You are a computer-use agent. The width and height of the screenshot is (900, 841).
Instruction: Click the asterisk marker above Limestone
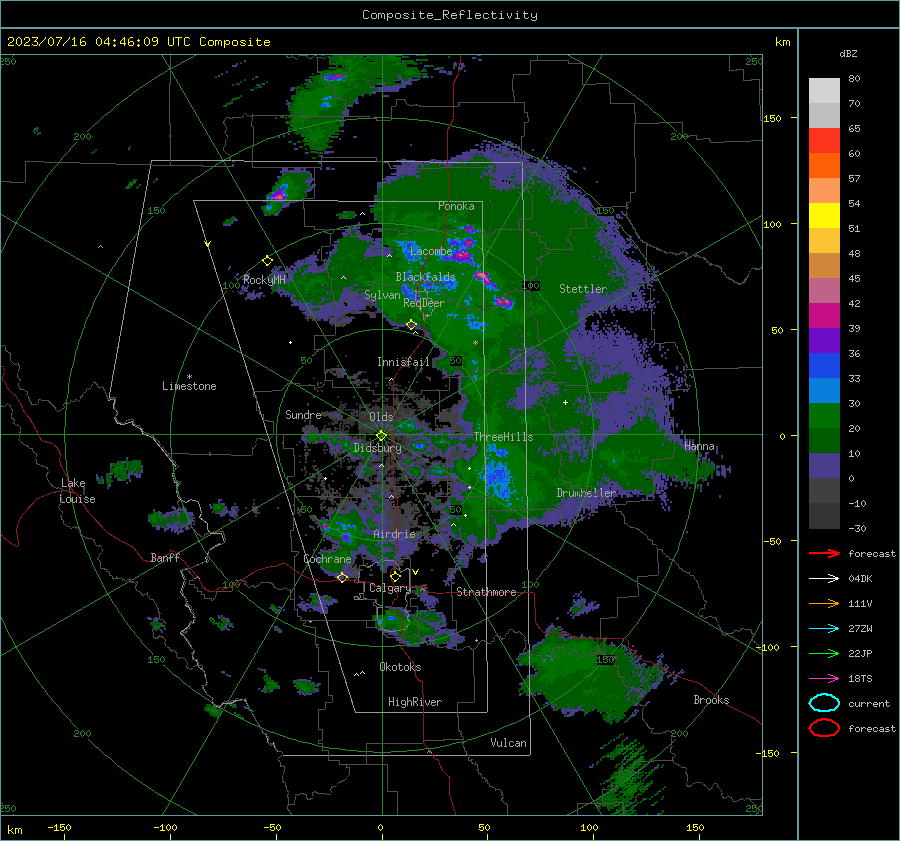click(189, 377)
